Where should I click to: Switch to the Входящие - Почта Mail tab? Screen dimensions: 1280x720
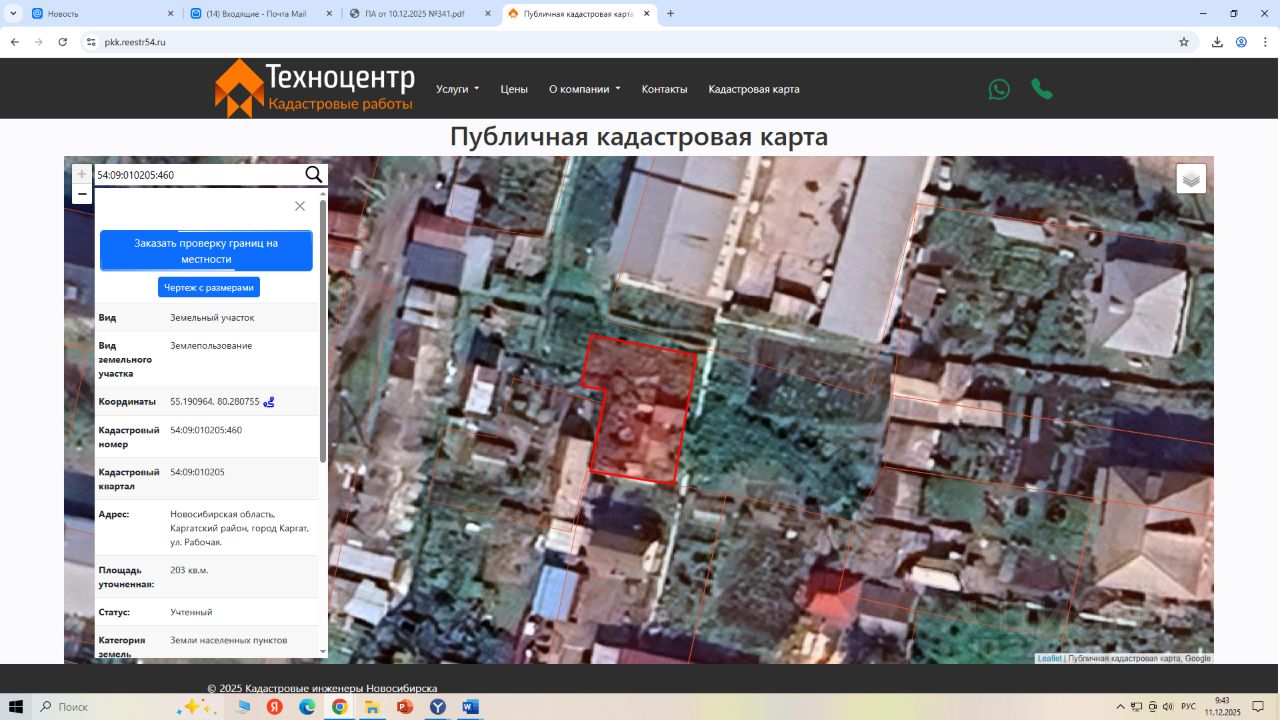coord(262,14)
